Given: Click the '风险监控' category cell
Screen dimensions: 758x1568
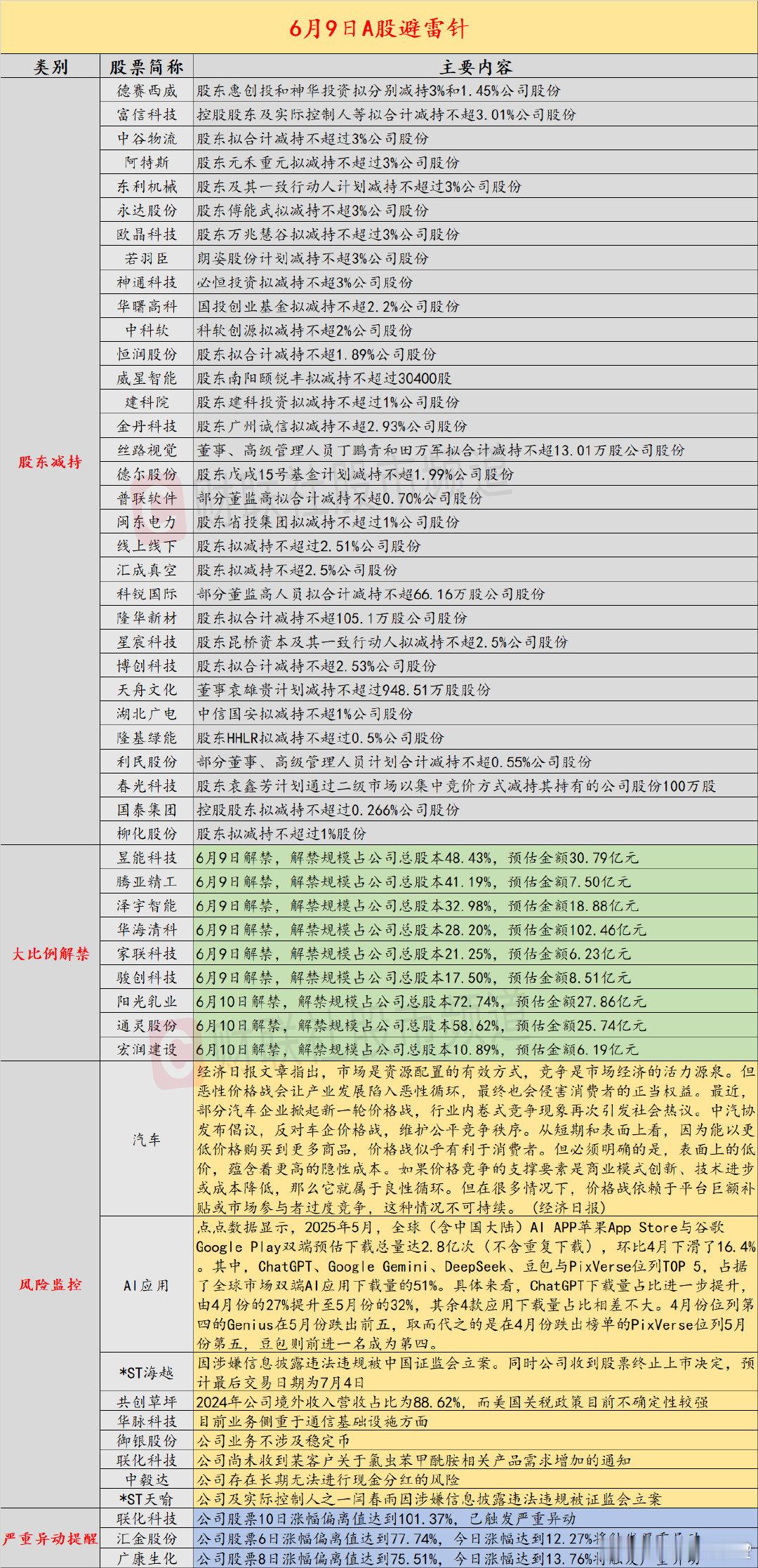Looking at the screenshot, I should tap(50, 1284).
